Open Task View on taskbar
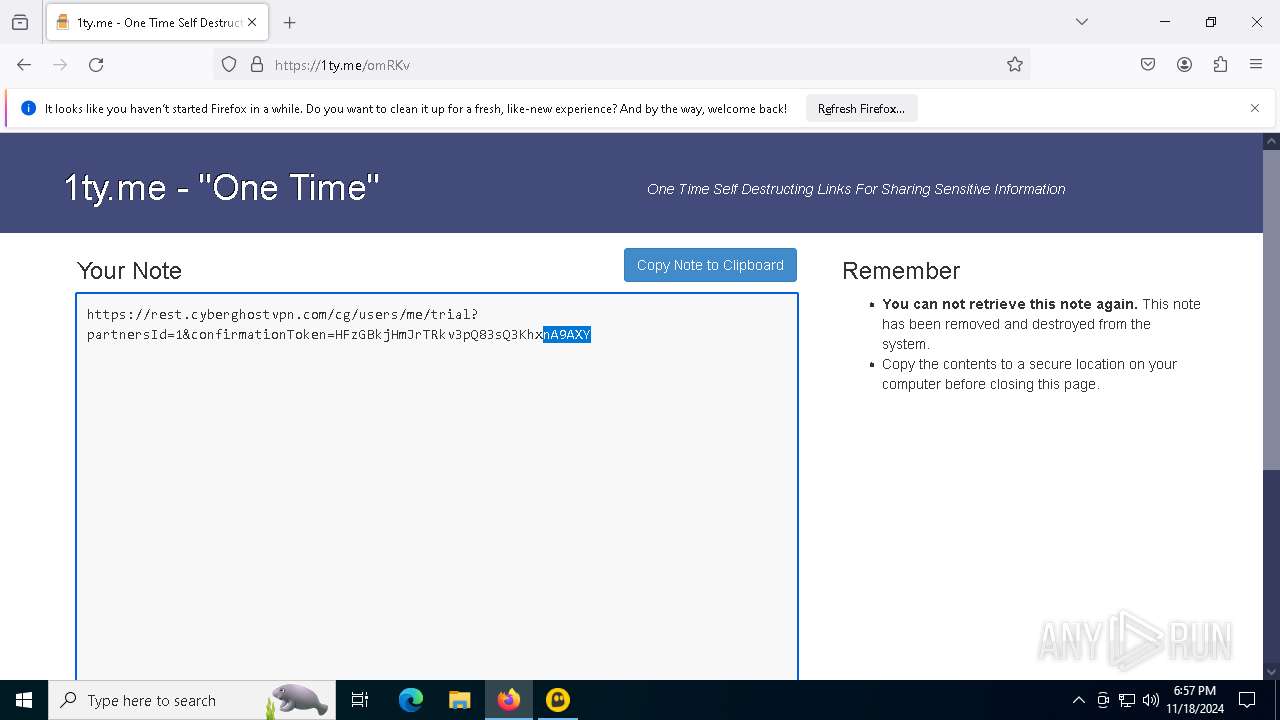1280x720 pixels. [360, 700]
